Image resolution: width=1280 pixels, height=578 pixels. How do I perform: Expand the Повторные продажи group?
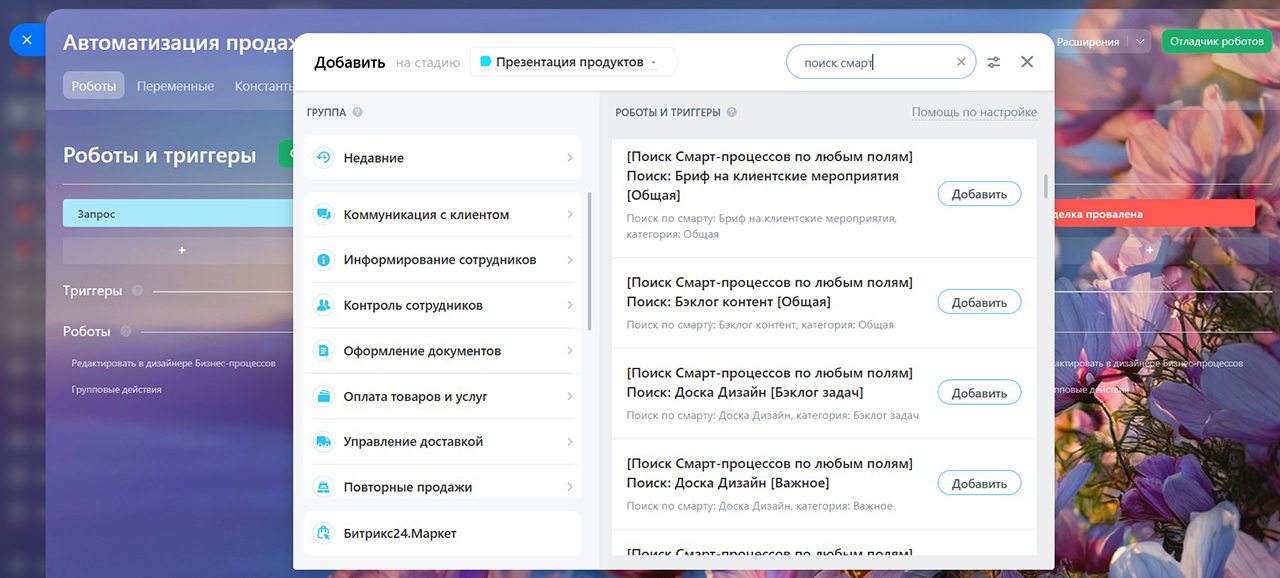click(569, 487)
